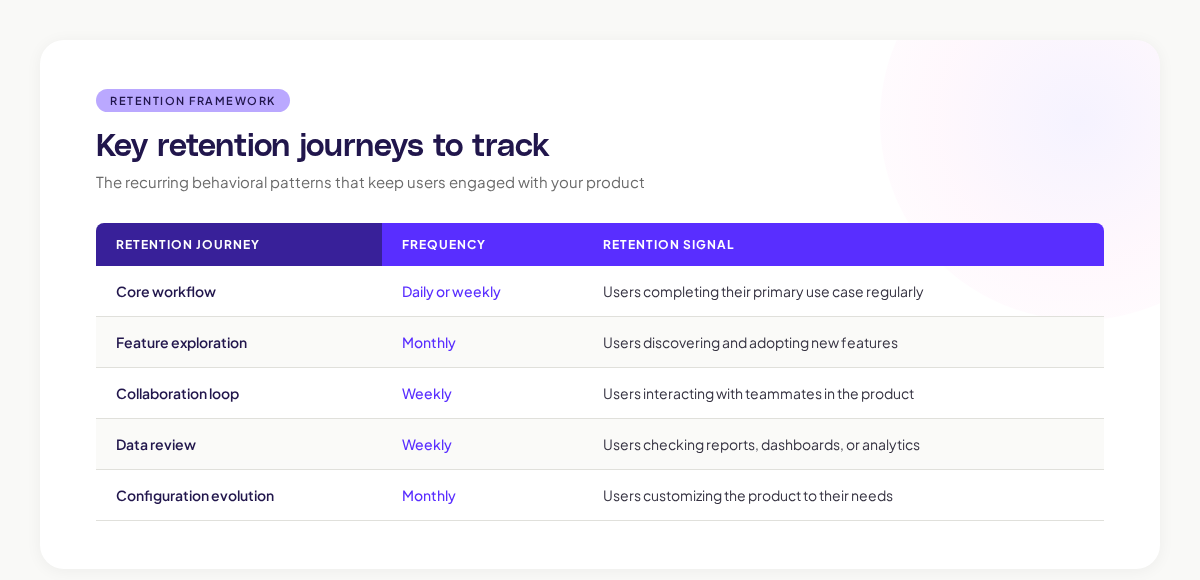
Task: Select the Core workflow row
Action: [x=600, y=292]
